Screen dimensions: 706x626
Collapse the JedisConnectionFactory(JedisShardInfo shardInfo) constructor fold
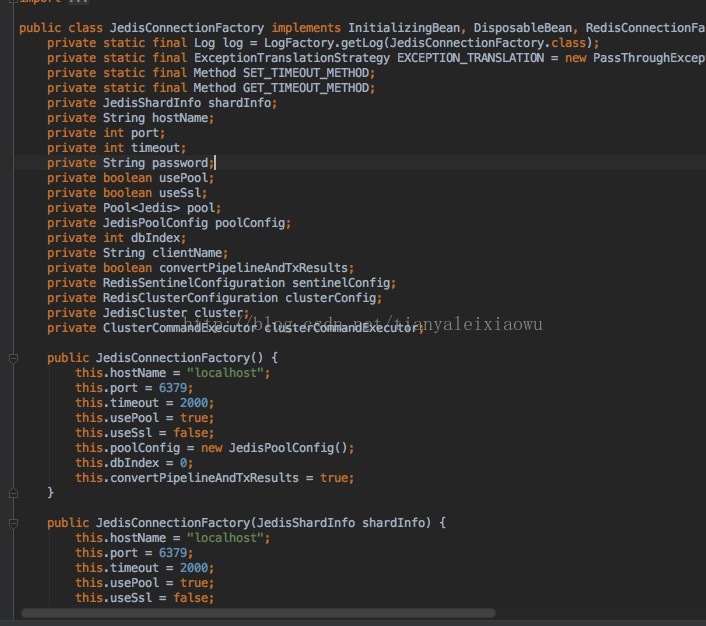coord(14,523)
